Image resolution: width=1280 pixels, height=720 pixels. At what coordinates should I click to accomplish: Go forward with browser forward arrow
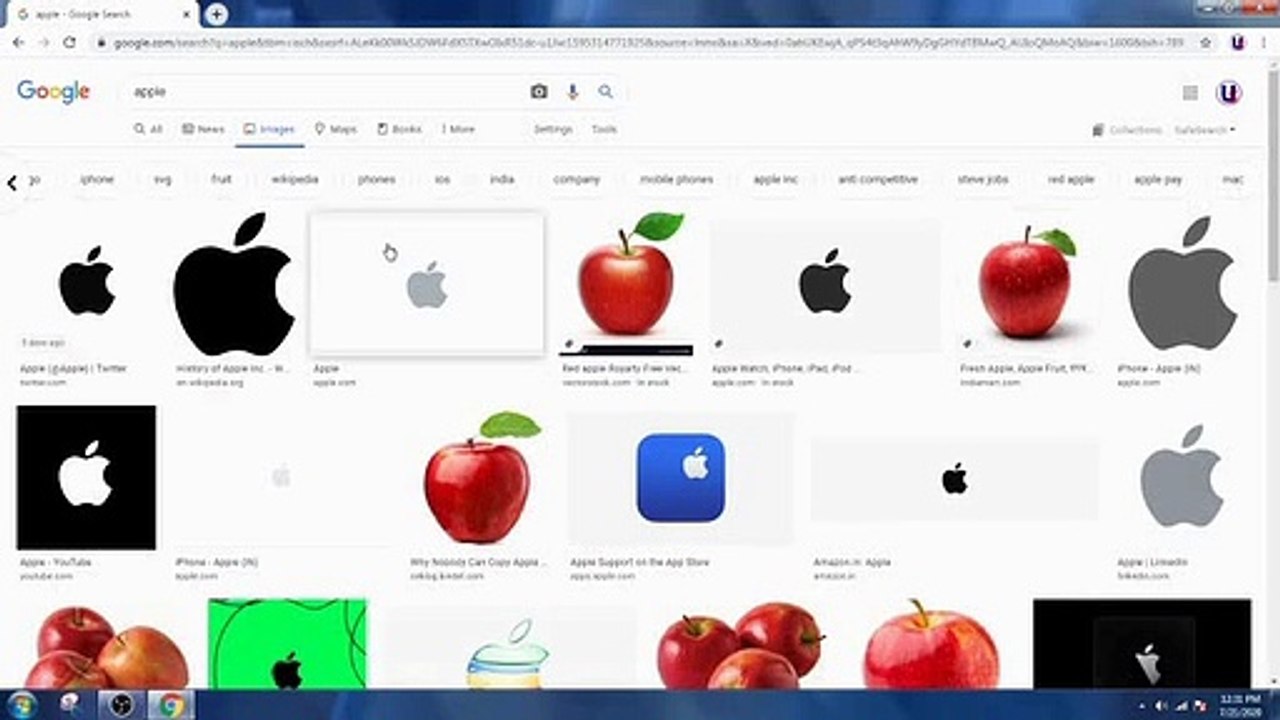coord(44,43)
